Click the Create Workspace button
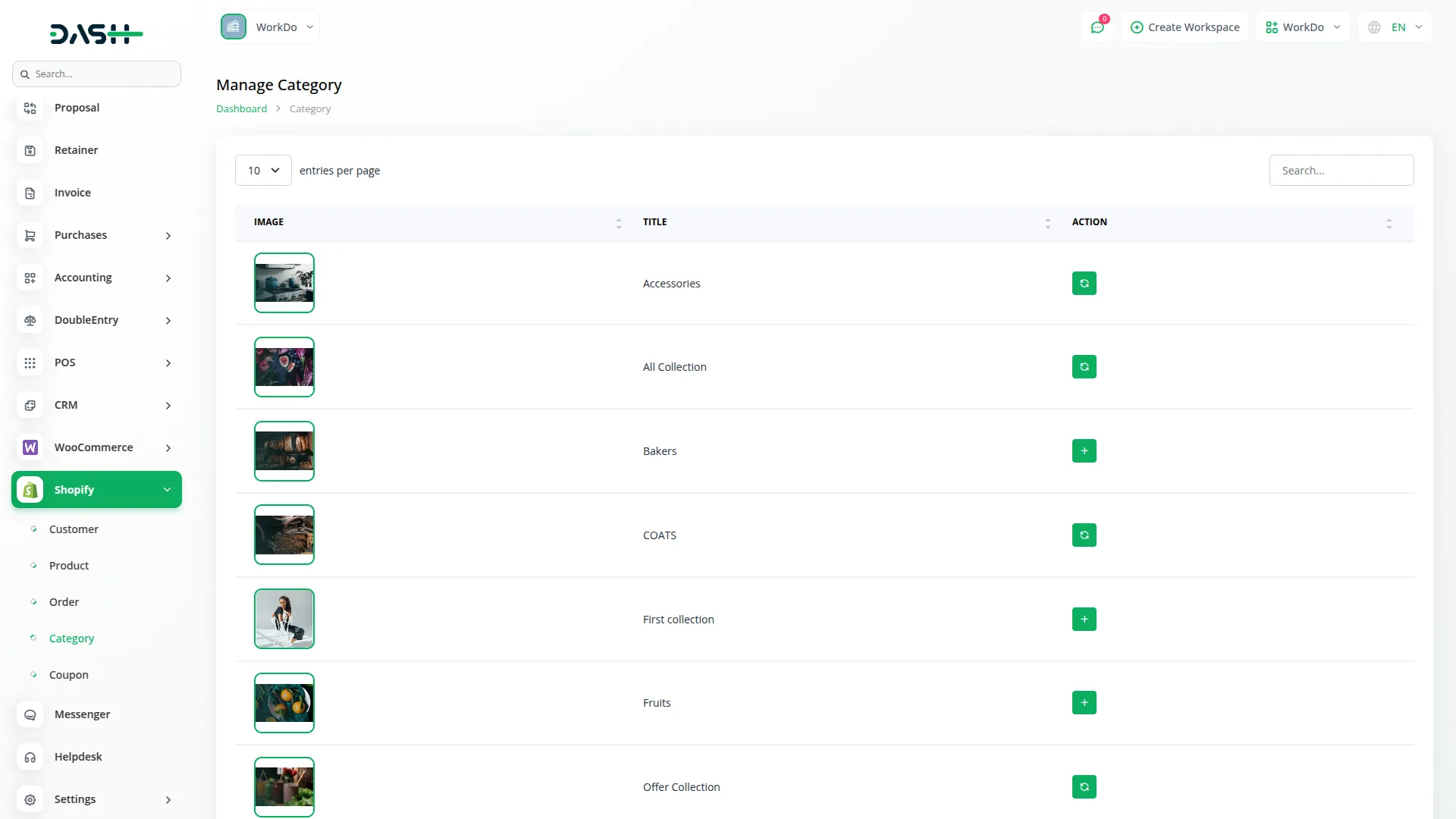Image resolution: width=1456 pixels, height=819 pixels. (x=1185, y=27)
